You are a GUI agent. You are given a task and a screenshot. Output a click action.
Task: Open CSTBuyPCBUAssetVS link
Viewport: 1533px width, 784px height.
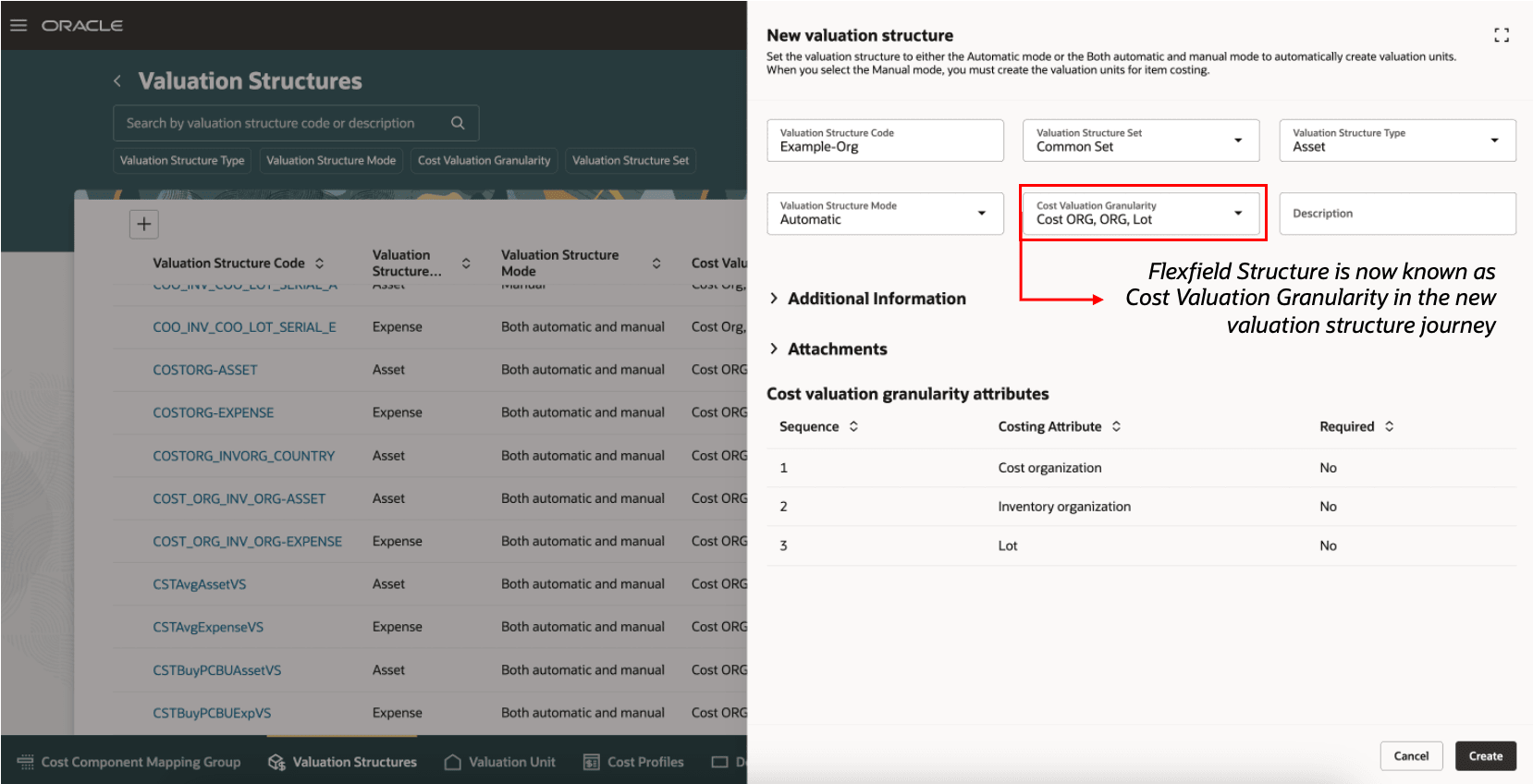[217, 670]
